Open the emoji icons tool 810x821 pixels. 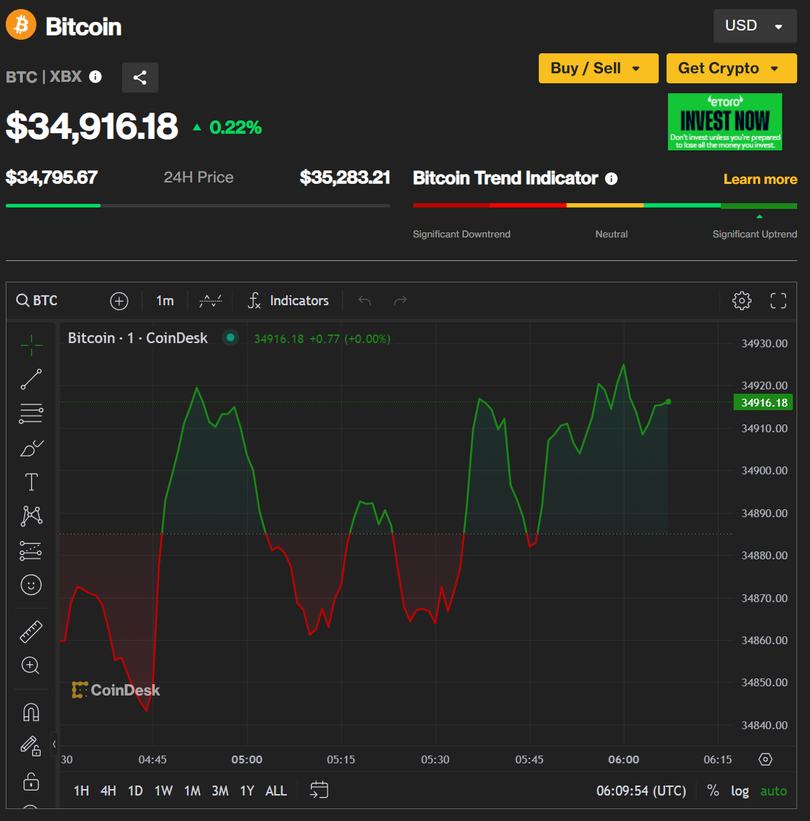click(x=31, y=585)
